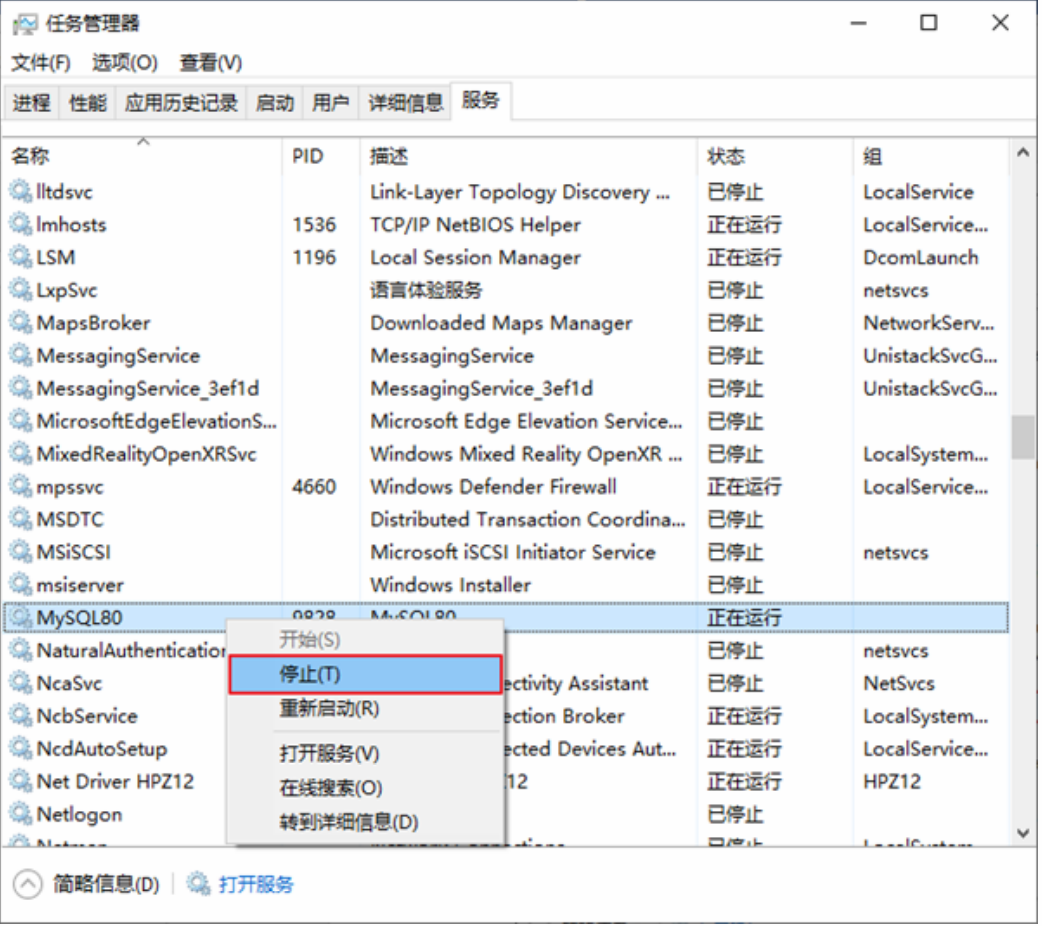Select the Netlogon service gear icon
1042x926 pixels.
[x=21, y=814]
